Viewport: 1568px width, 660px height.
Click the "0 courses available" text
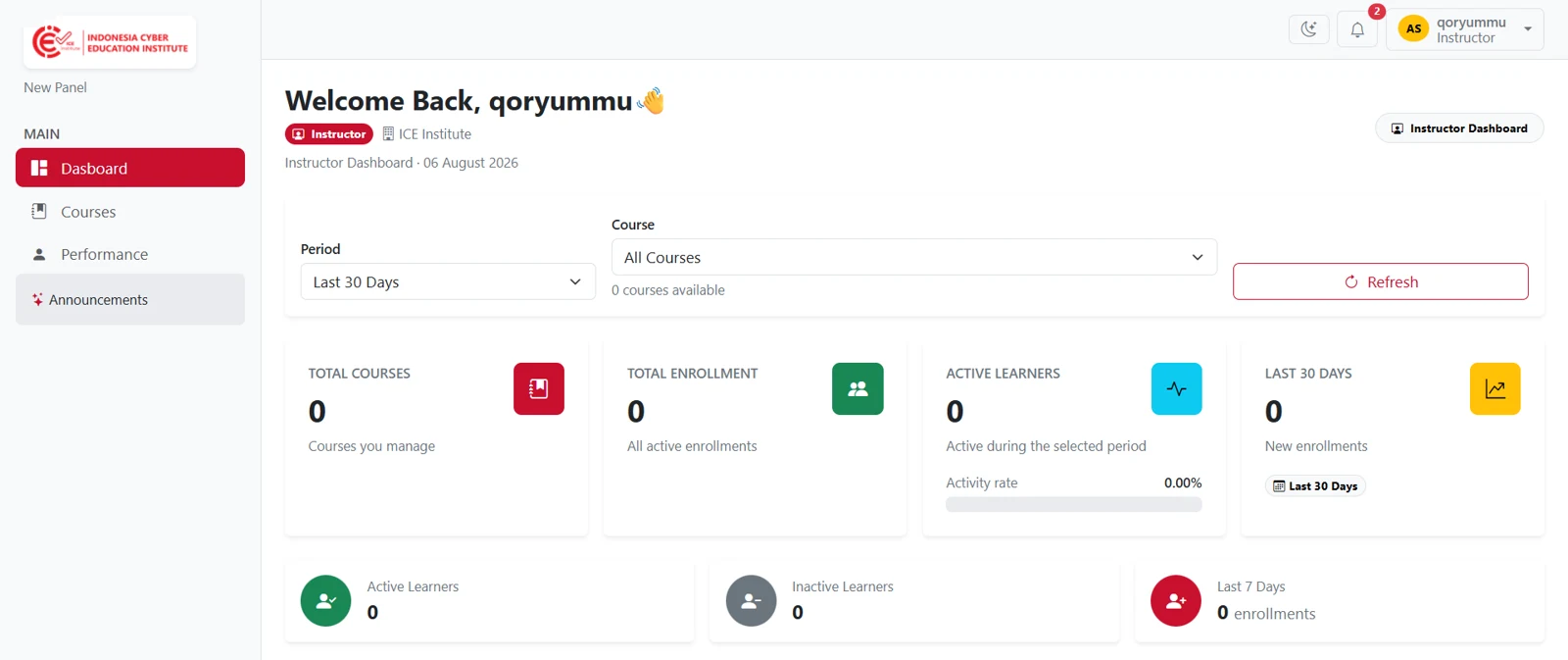668,290
